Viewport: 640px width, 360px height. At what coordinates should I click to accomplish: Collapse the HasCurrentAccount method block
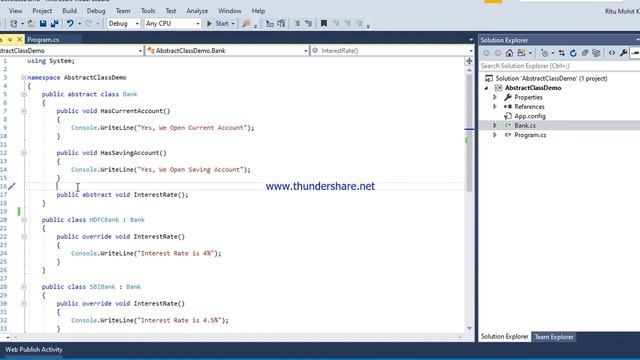point(24,111)
